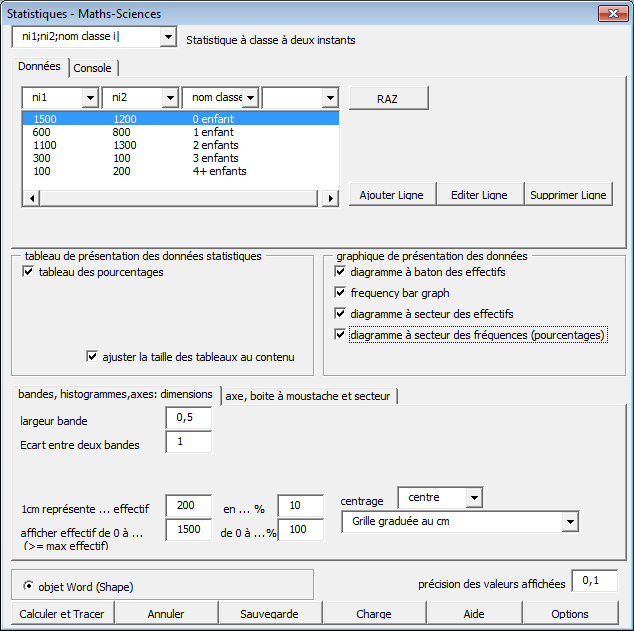Click the RAZ button
This screenshot has width=634, height=631.
coord(388,98)
